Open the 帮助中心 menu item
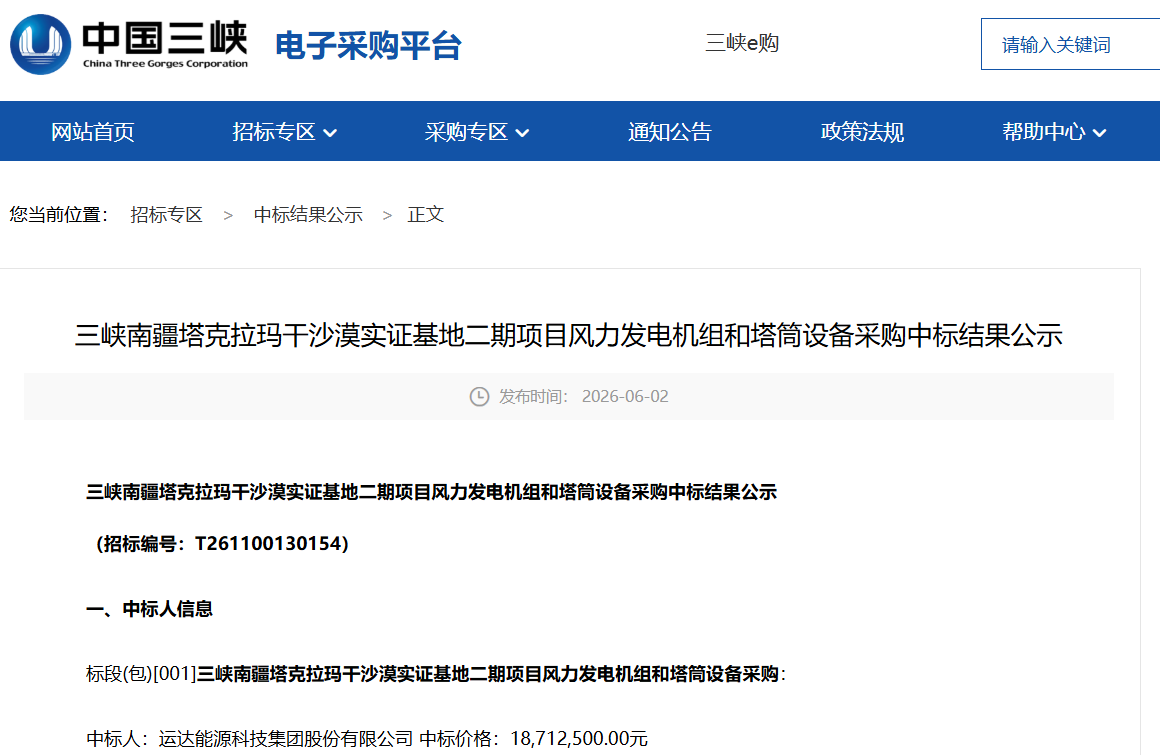Viewport: 1160px width, 755px height. coord(1044,132)
